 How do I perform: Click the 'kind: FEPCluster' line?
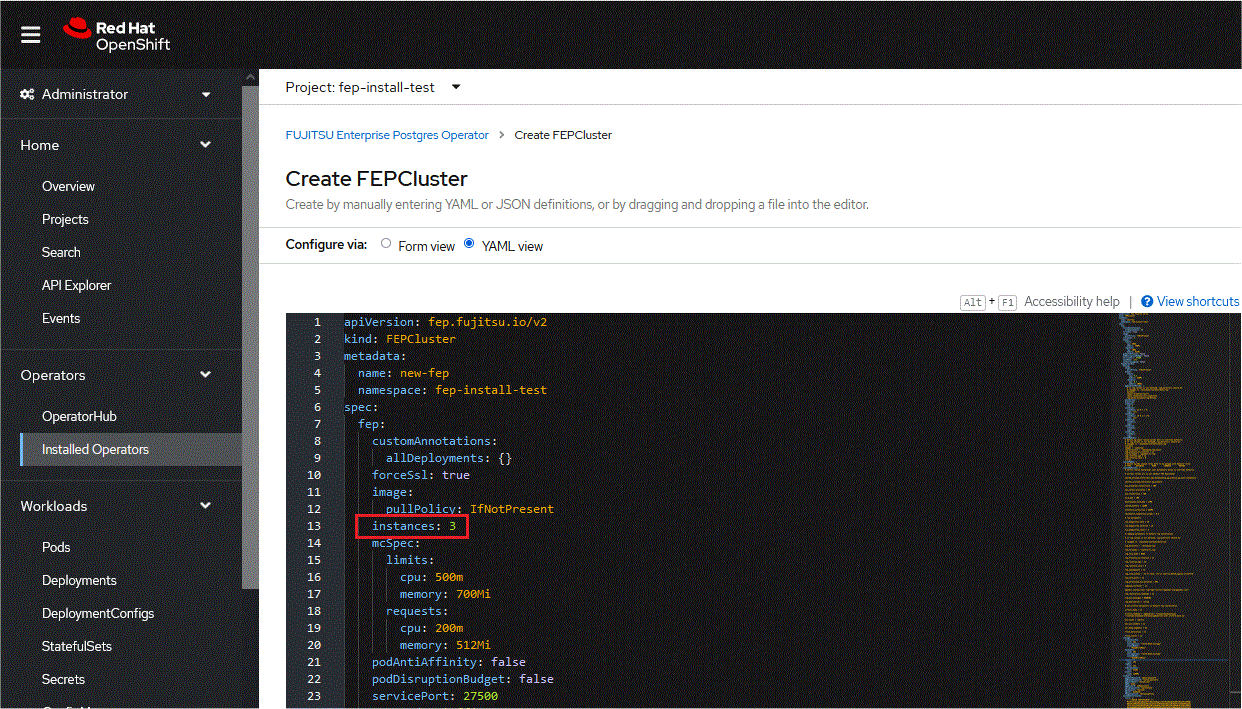click(400, 339)
